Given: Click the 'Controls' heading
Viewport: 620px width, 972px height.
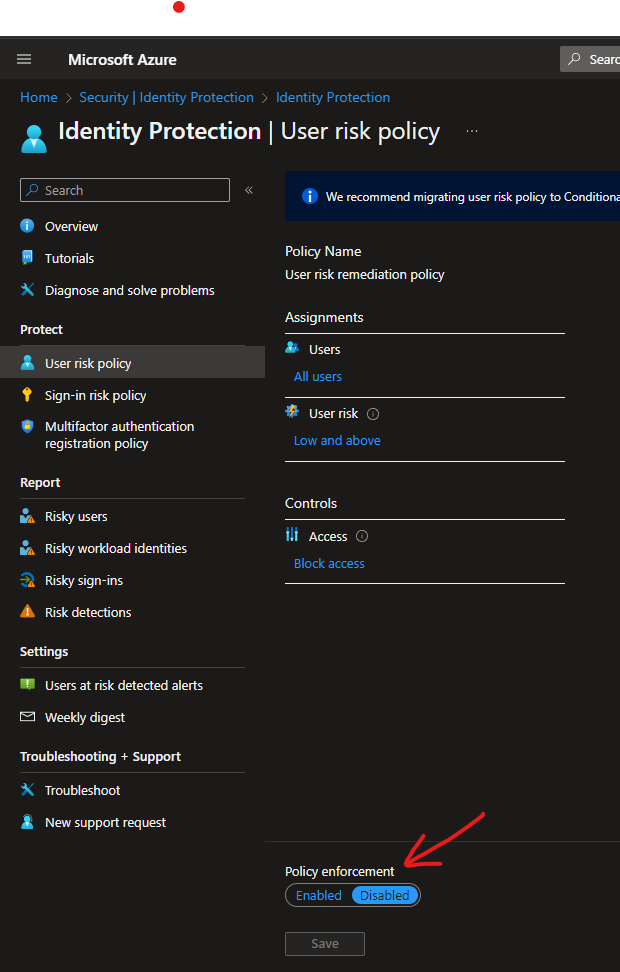Looking at the screenshot, I should click(x=311, y=503).
